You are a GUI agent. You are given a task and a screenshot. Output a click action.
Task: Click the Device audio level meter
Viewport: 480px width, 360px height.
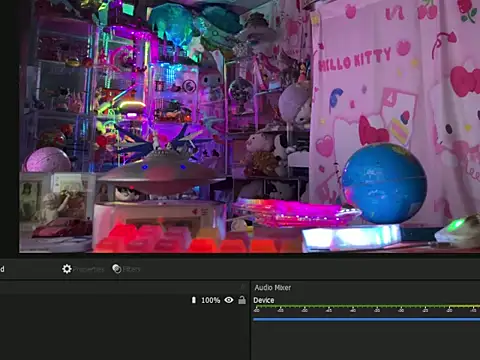(x=366, y=306)
